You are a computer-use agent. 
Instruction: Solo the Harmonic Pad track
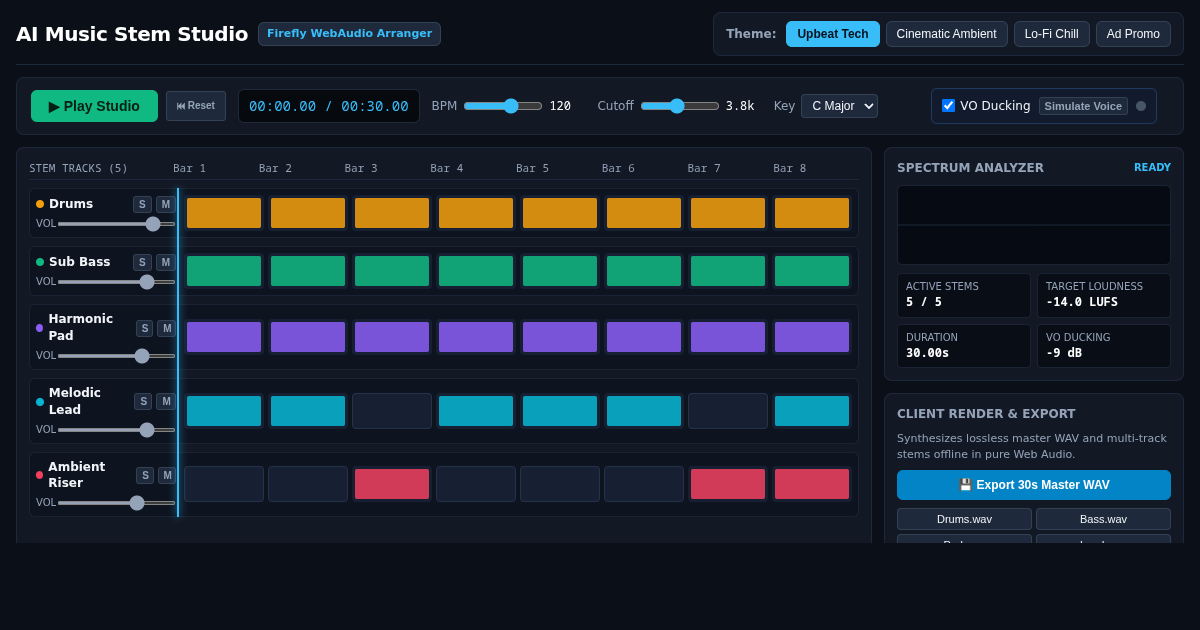145,329
